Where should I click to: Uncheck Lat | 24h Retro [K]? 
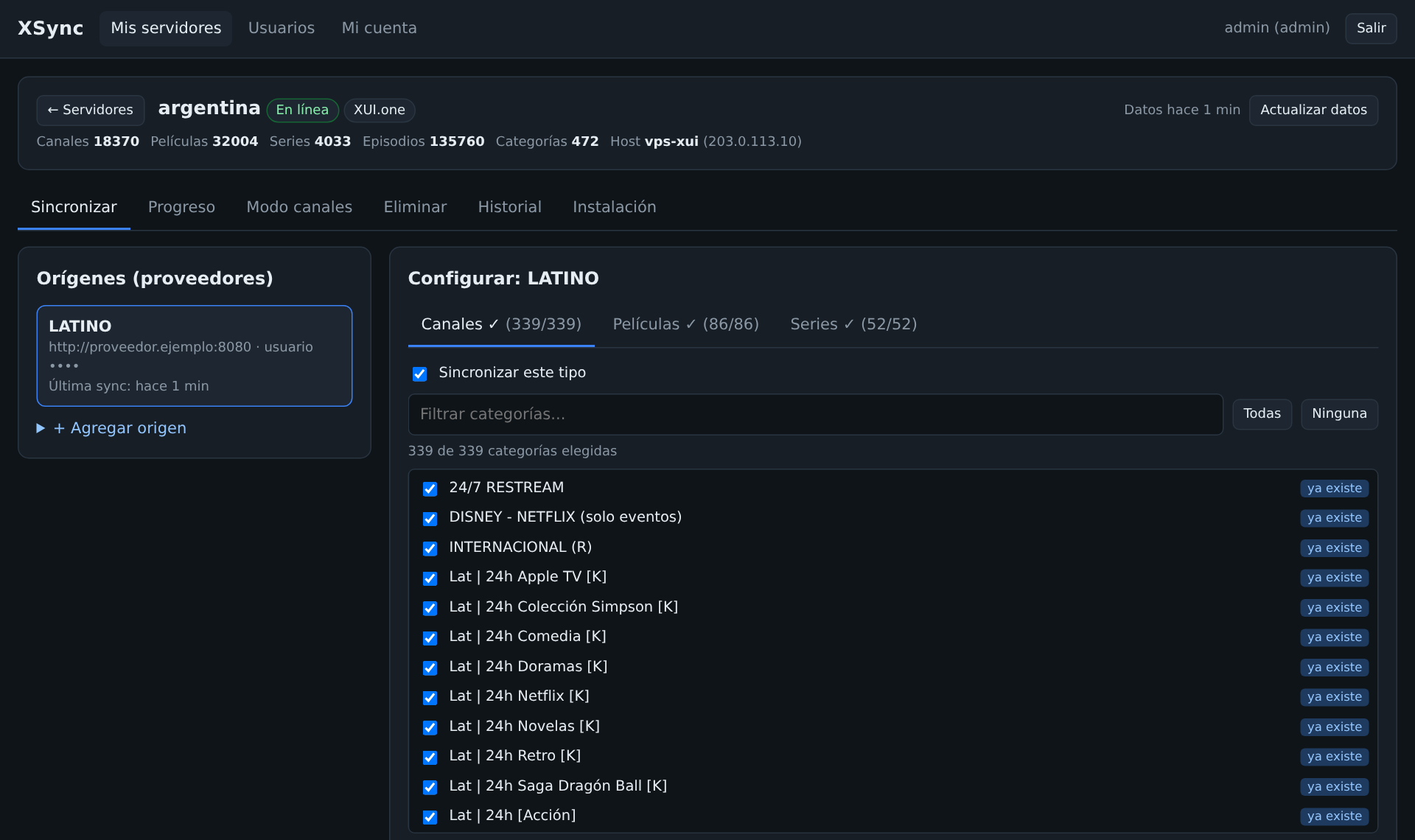click(430, 757)
